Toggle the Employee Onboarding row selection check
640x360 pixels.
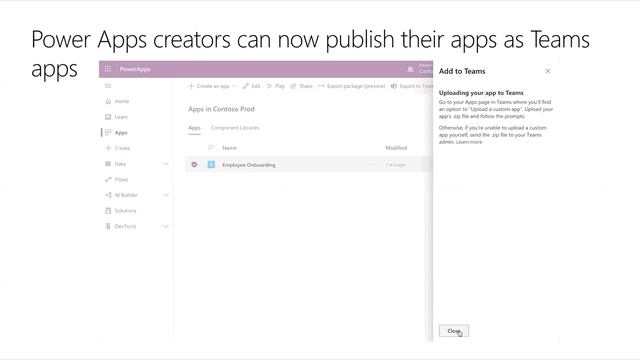(194, 164)
